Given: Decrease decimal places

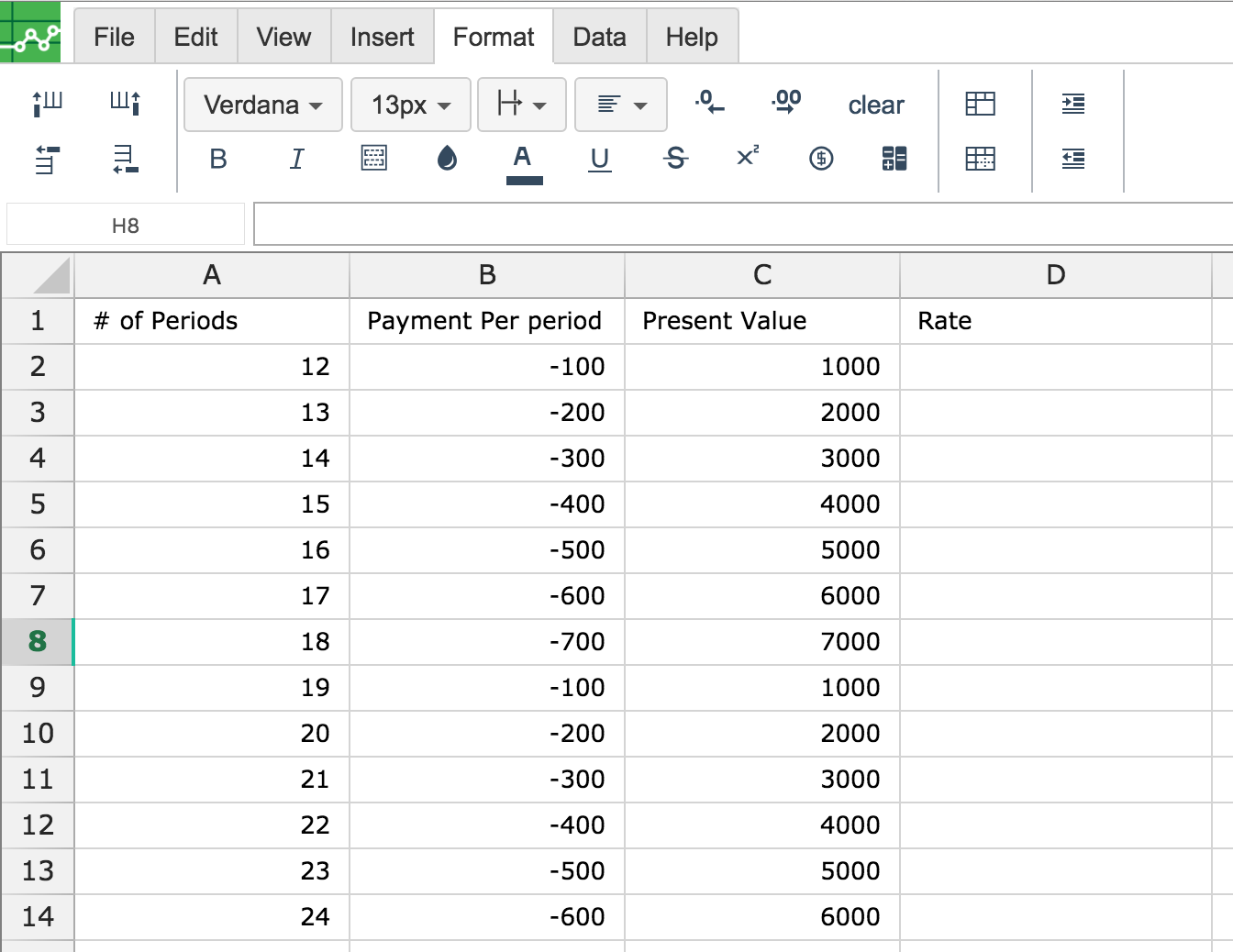Looking at the screenshot, I should coord(709,103).
